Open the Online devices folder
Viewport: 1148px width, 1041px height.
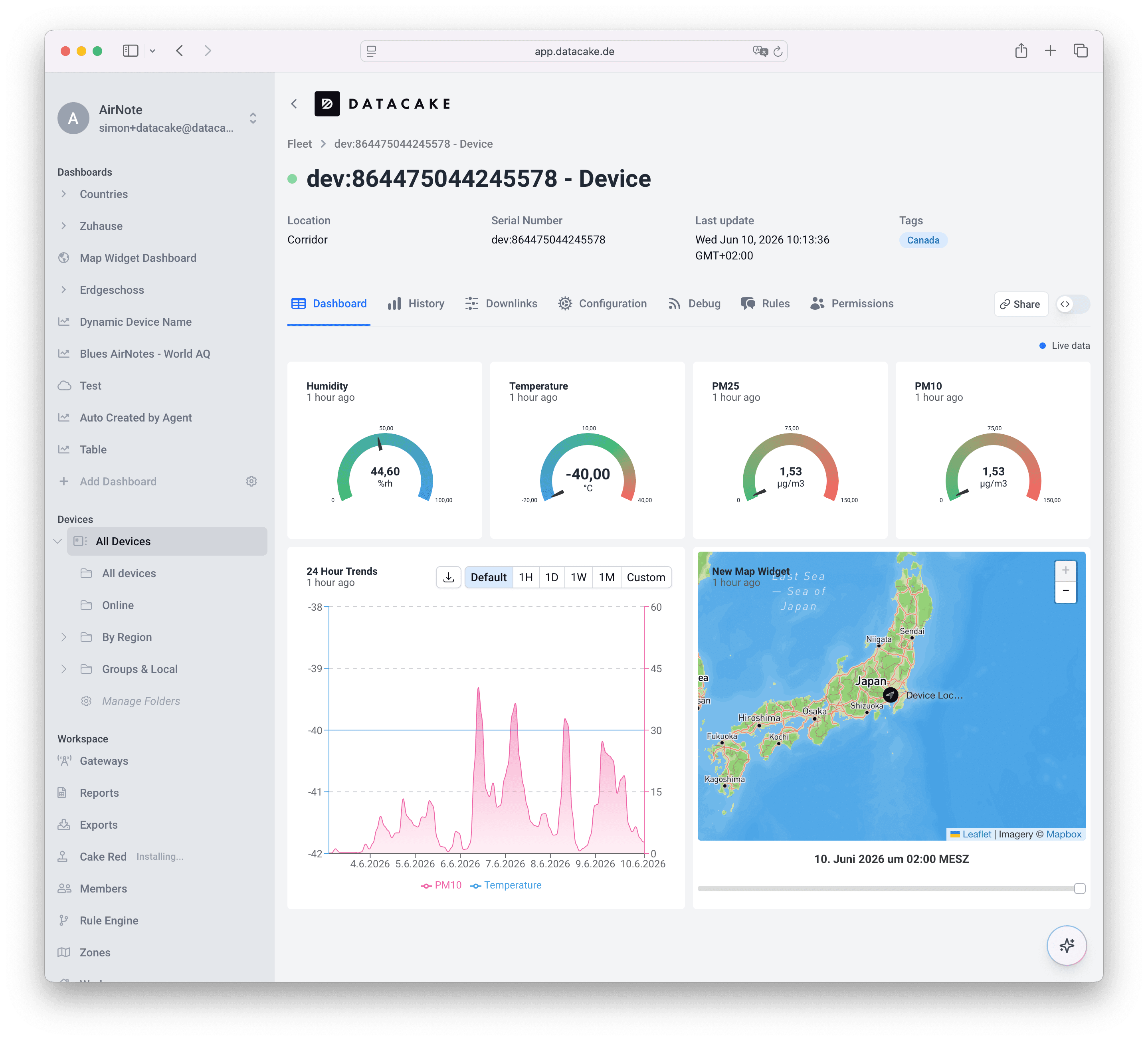pos(118,606)
